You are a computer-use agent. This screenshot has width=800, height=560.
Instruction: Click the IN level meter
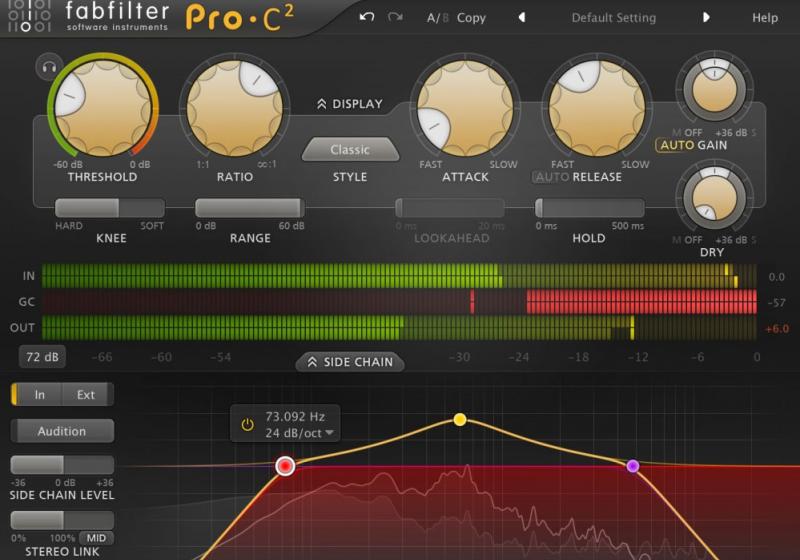(399, 276)
